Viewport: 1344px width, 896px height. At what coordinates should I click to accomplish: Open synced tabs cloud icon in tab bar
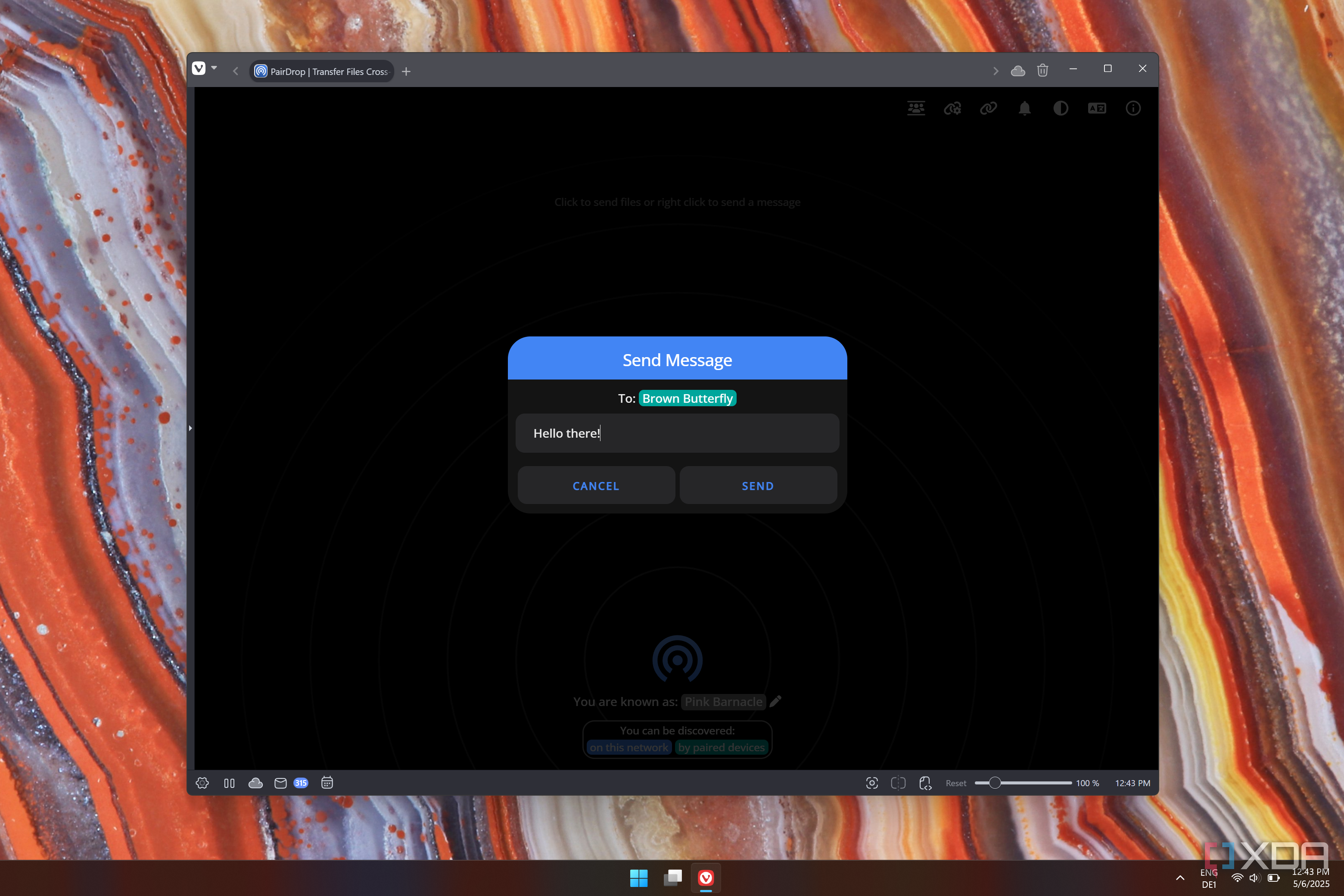point(1018,71)
